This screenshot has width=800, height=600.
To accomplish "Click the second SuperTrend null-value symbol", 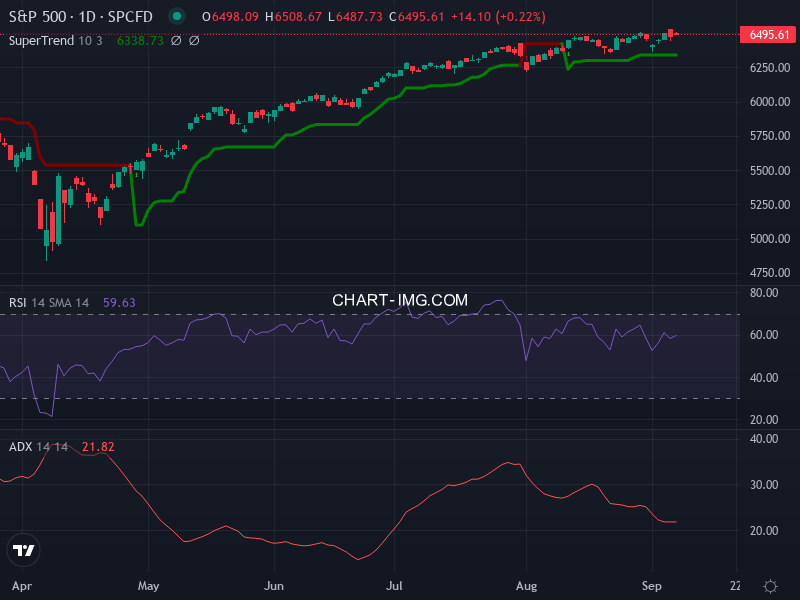I will (x=194, y=41).
